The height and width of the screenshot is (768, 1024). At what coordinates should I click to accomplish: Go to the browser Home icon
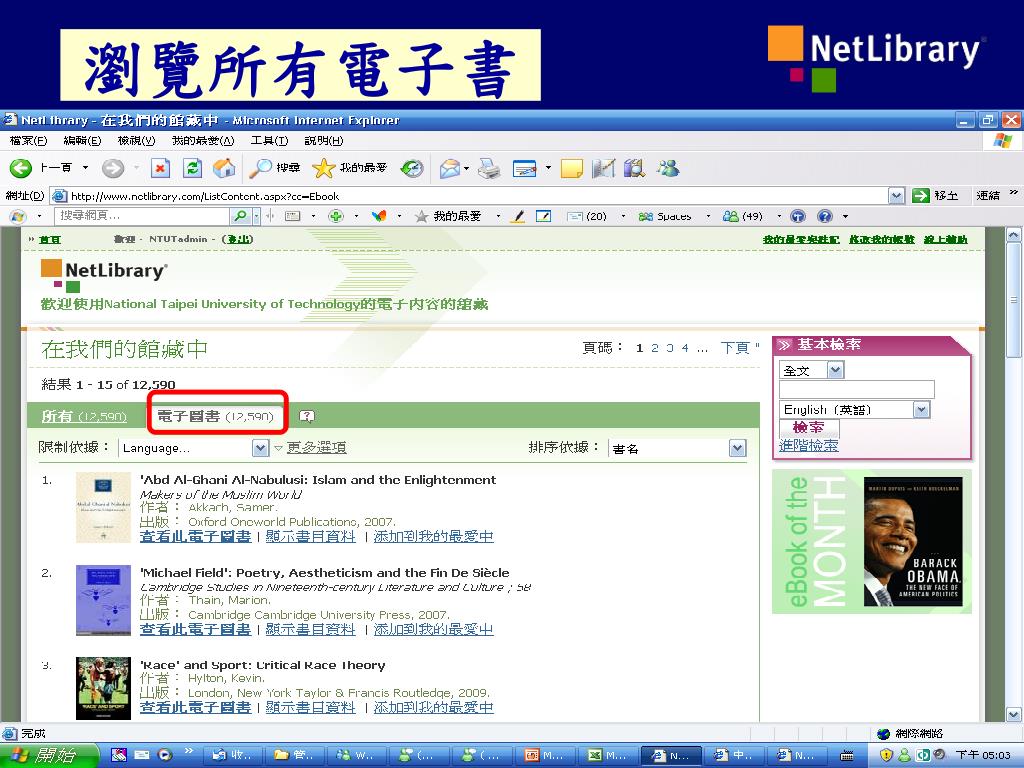224,168
